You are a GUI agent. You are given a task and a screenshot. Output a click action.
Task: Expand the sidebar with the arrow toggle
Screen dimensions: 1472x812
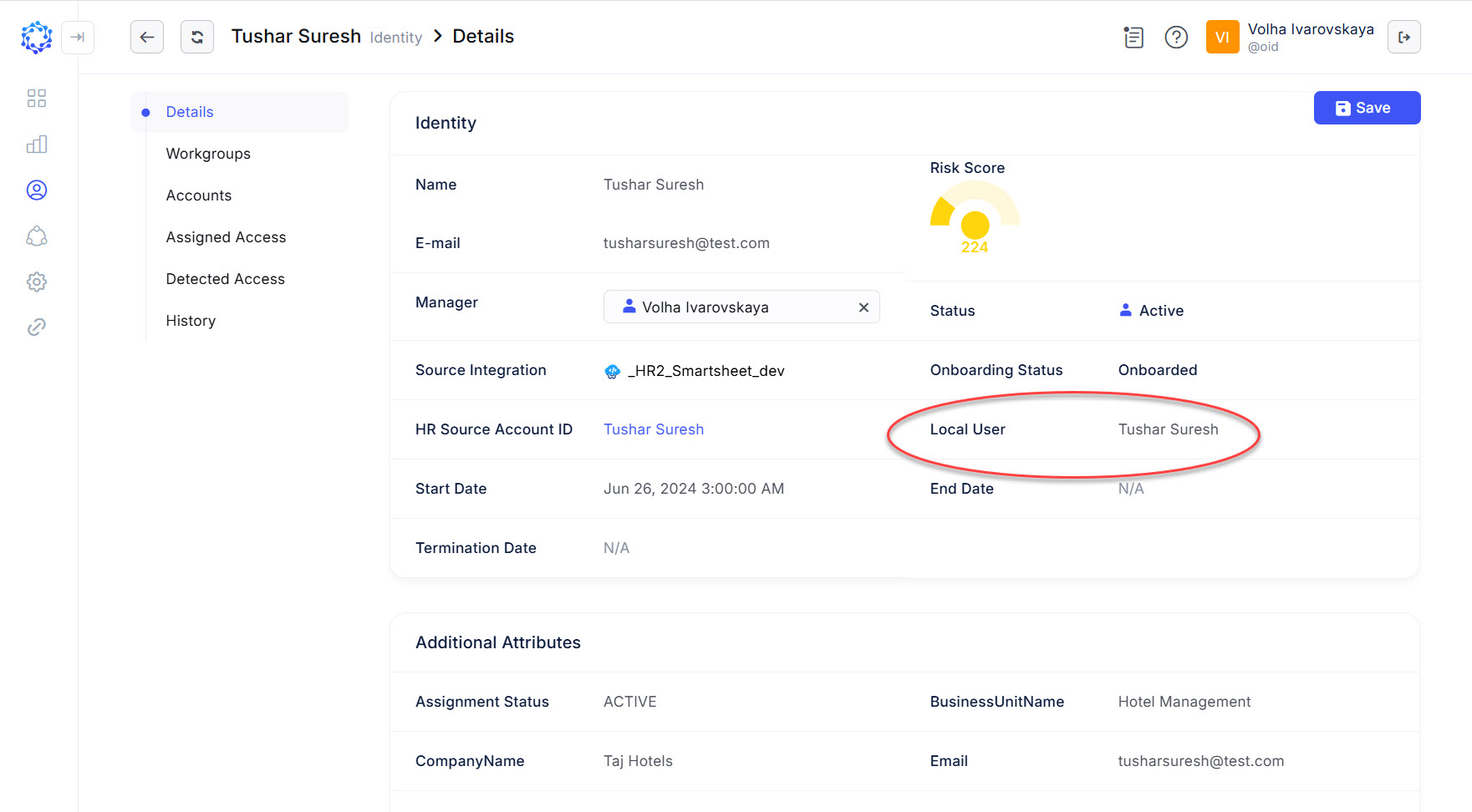pyautogui.click(x=78, y=37)
